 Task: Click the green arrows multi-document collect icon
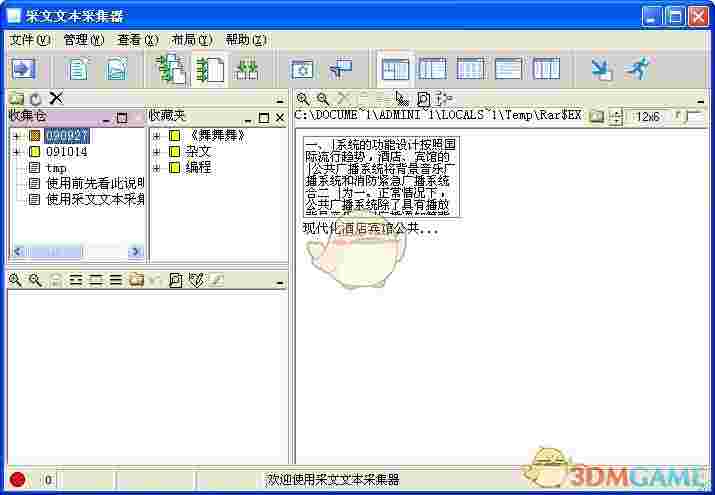coord(171,69)
